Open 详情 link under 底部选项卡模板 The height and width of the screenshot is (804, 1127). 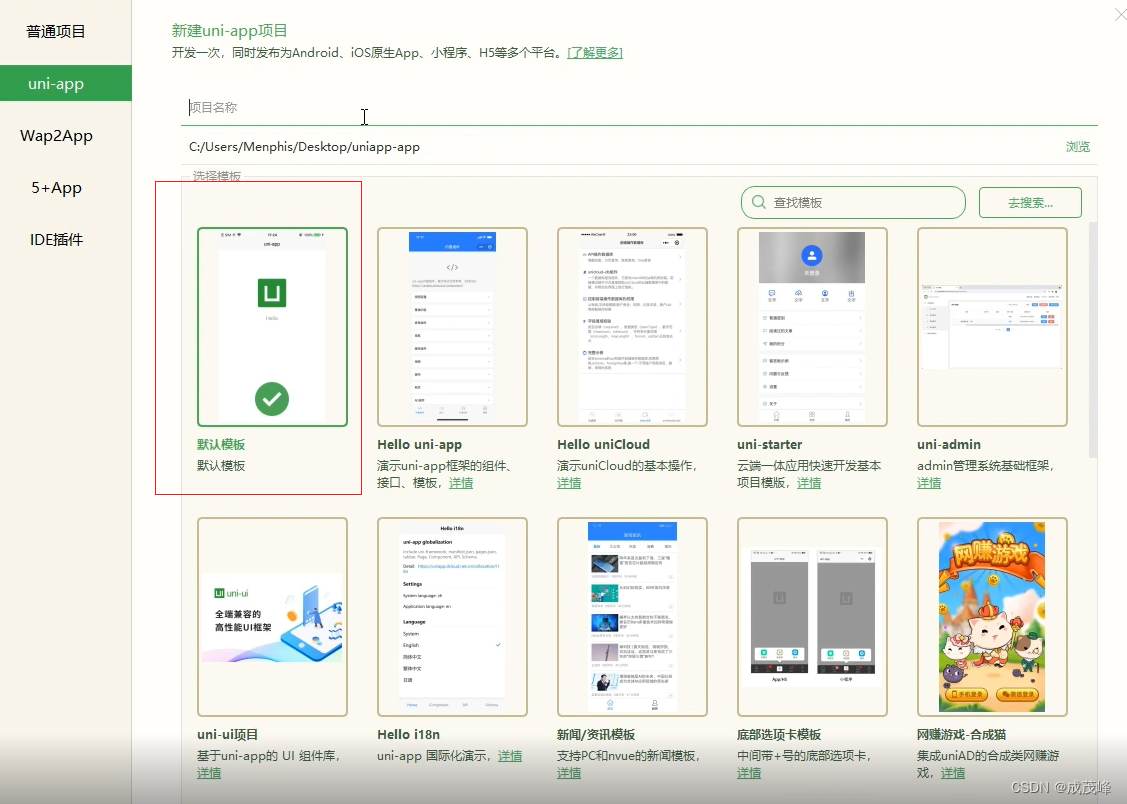click(x=749, y=773)
